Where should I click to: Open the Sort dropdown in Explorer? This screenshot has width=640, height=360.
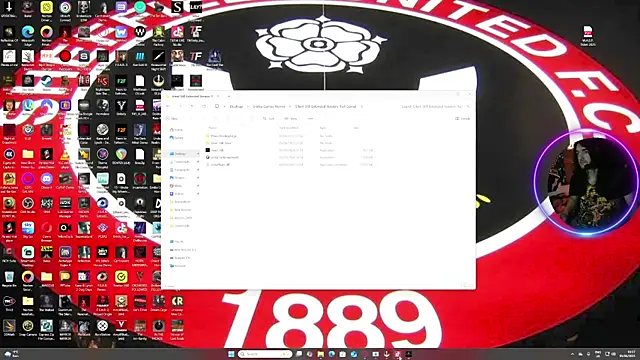coord(269,118)
